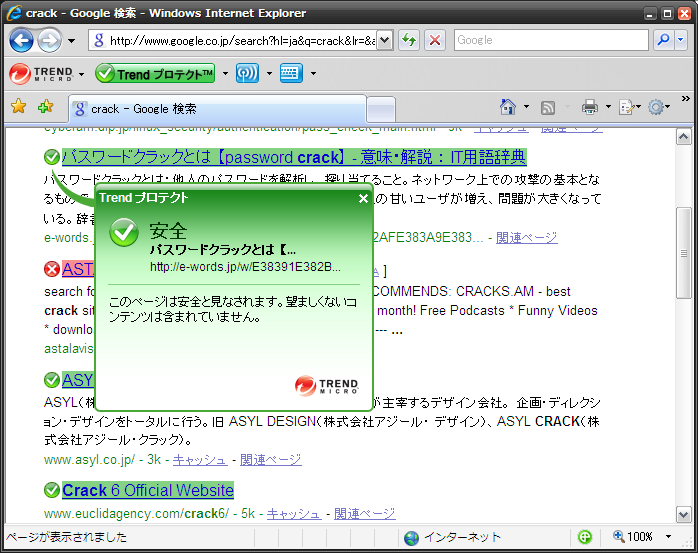Image resolution: width=698 pixels, height=553 pixels.
Task: Click インターネット security zone in status bar
Action: (x=452, y=537)
